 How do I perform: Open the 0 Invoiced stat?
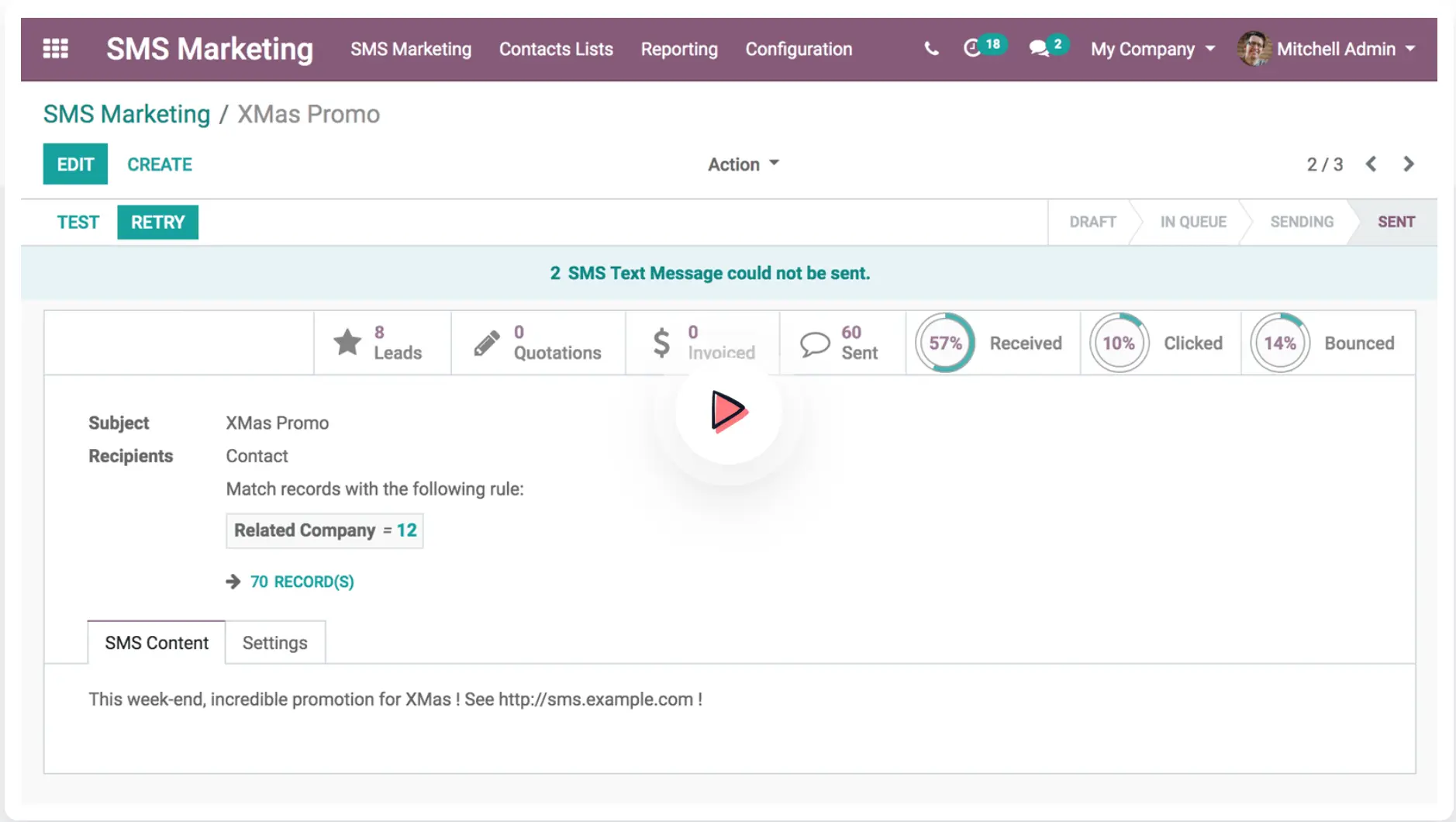pos(703,343)
